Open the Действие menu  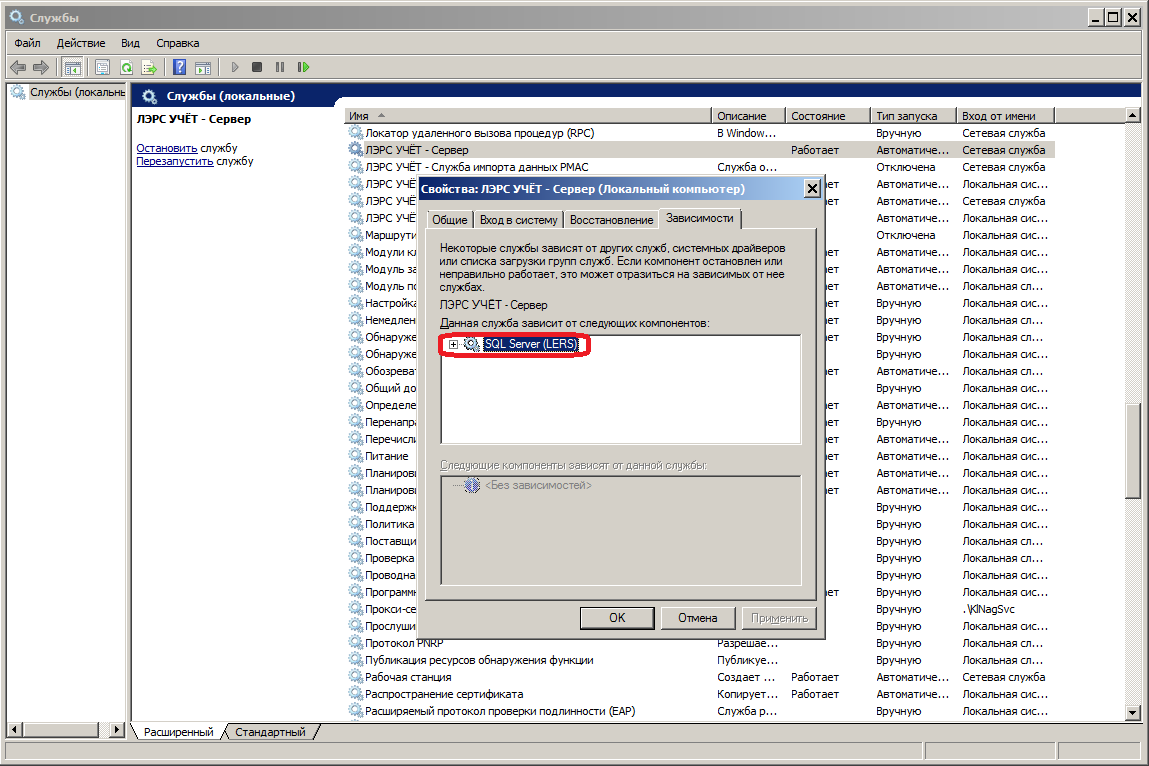[x=81, y=43]
